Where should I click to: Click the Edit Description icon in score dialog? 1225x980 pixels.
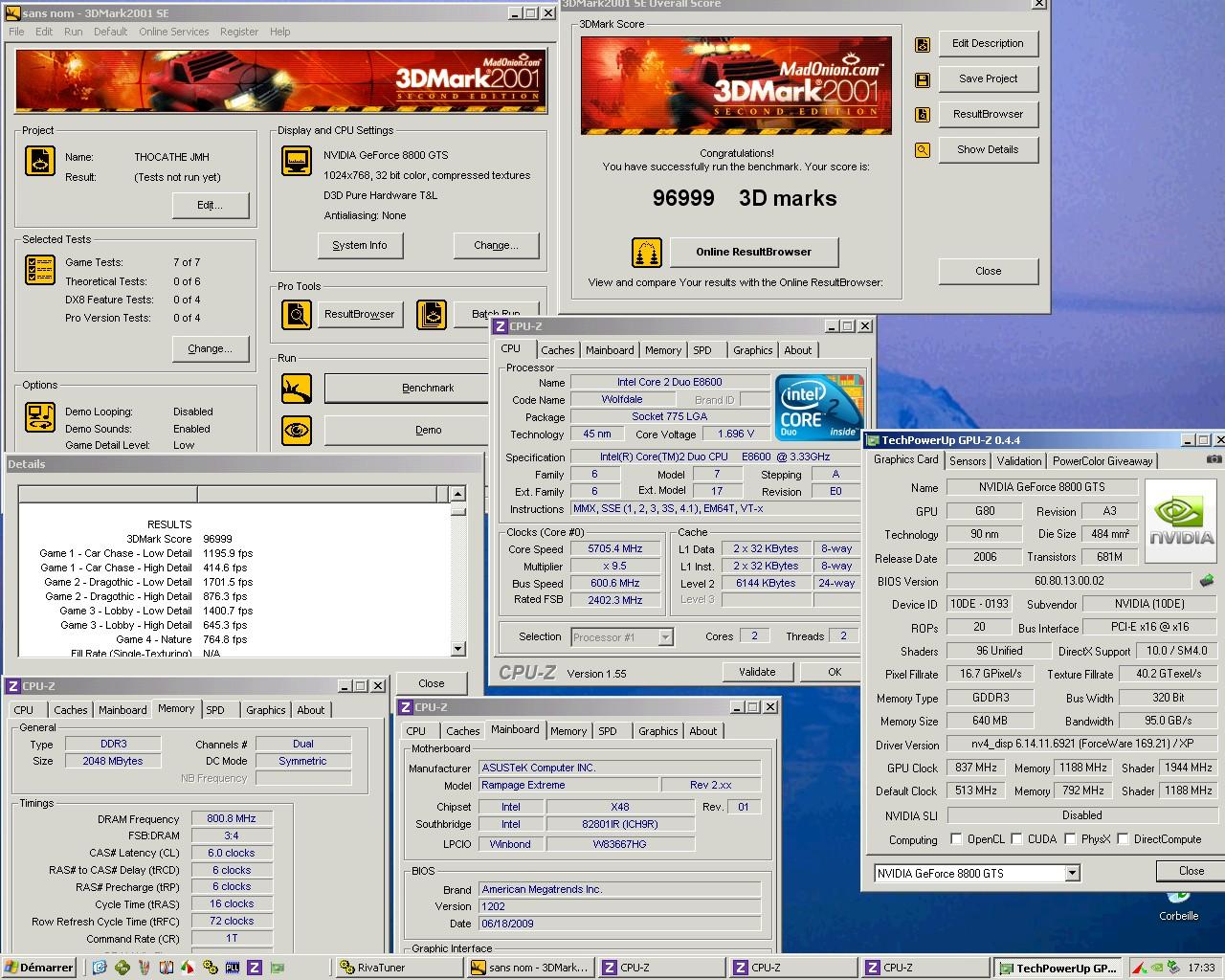coord(923,44)
